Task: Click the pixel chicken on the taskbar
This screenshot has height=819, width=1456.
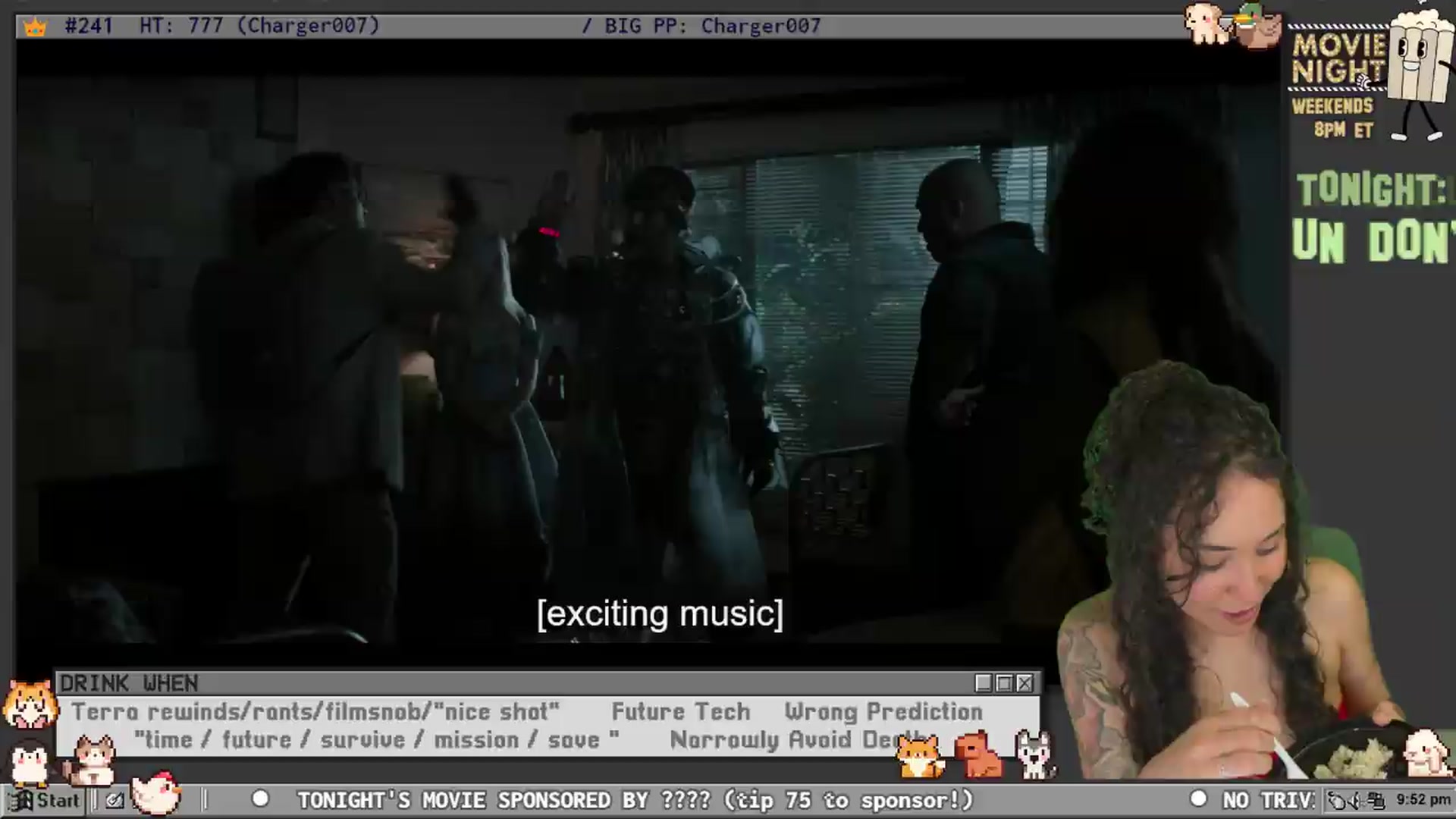Action: pyautogui.click(x=155, y=793)
